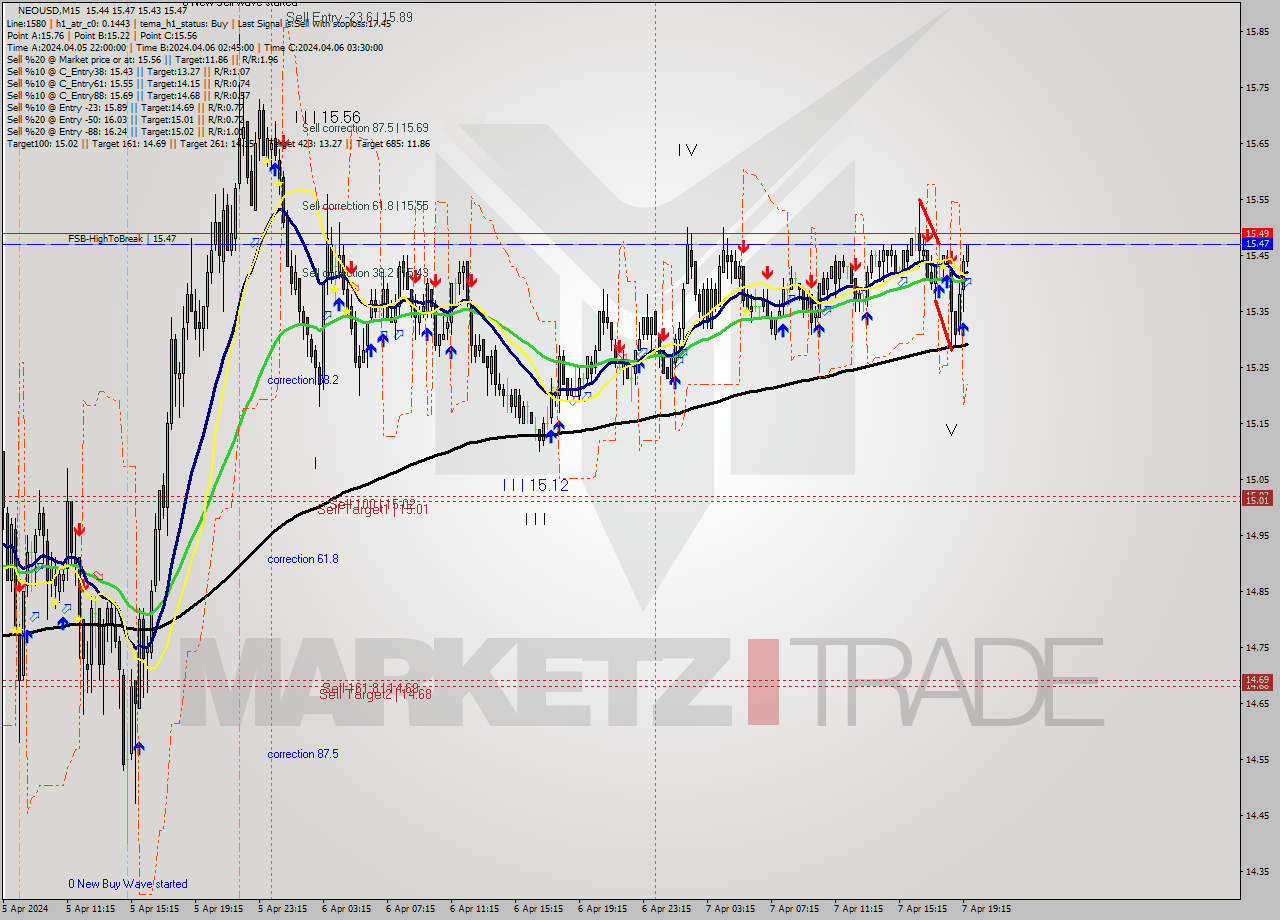Click '7 Apr 03:15' on the time axis
Viewport: 1280px width, 920px height.
tap(732, 909)
